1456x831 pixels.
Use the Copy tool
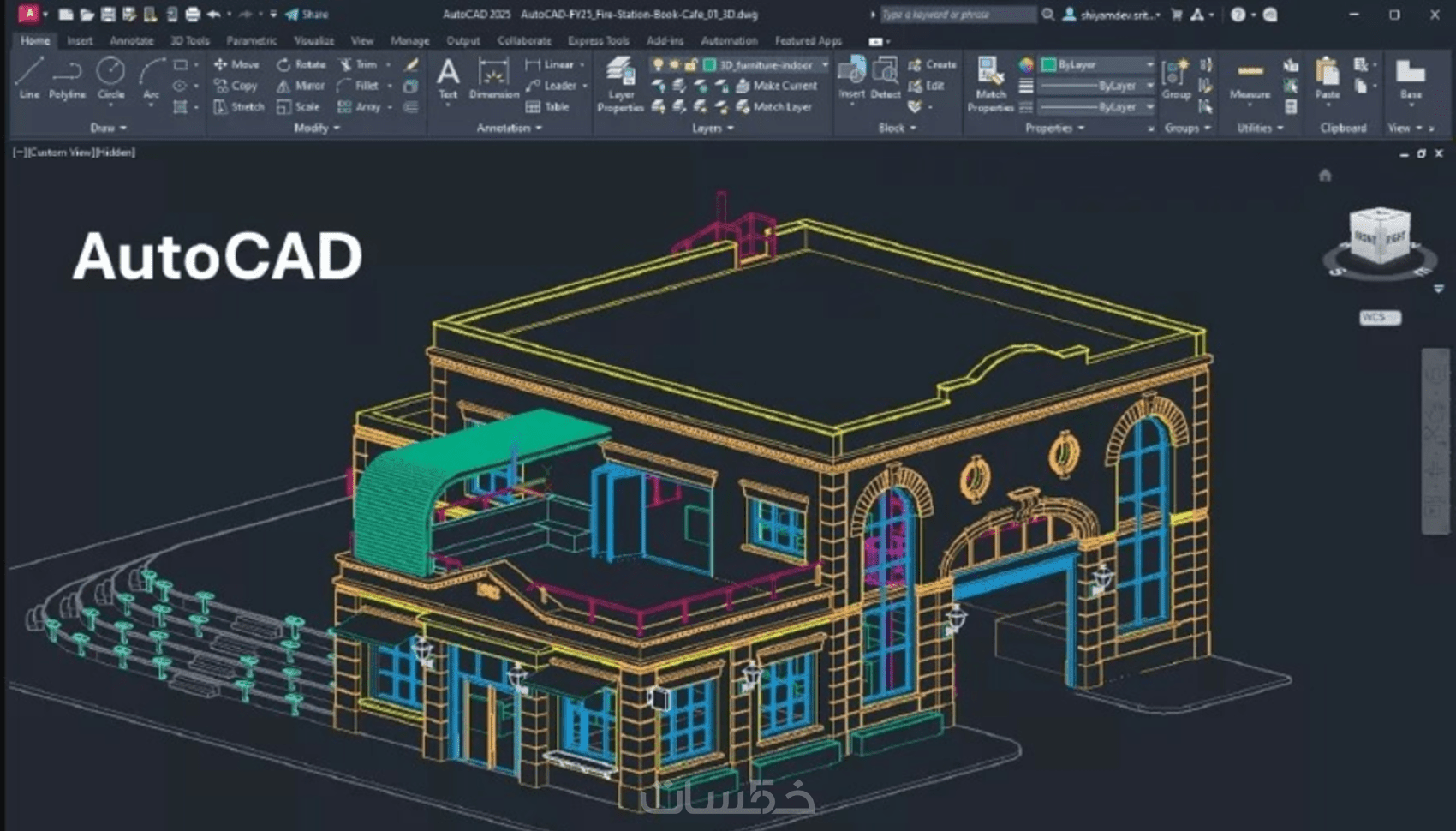[x=236, y=86]
